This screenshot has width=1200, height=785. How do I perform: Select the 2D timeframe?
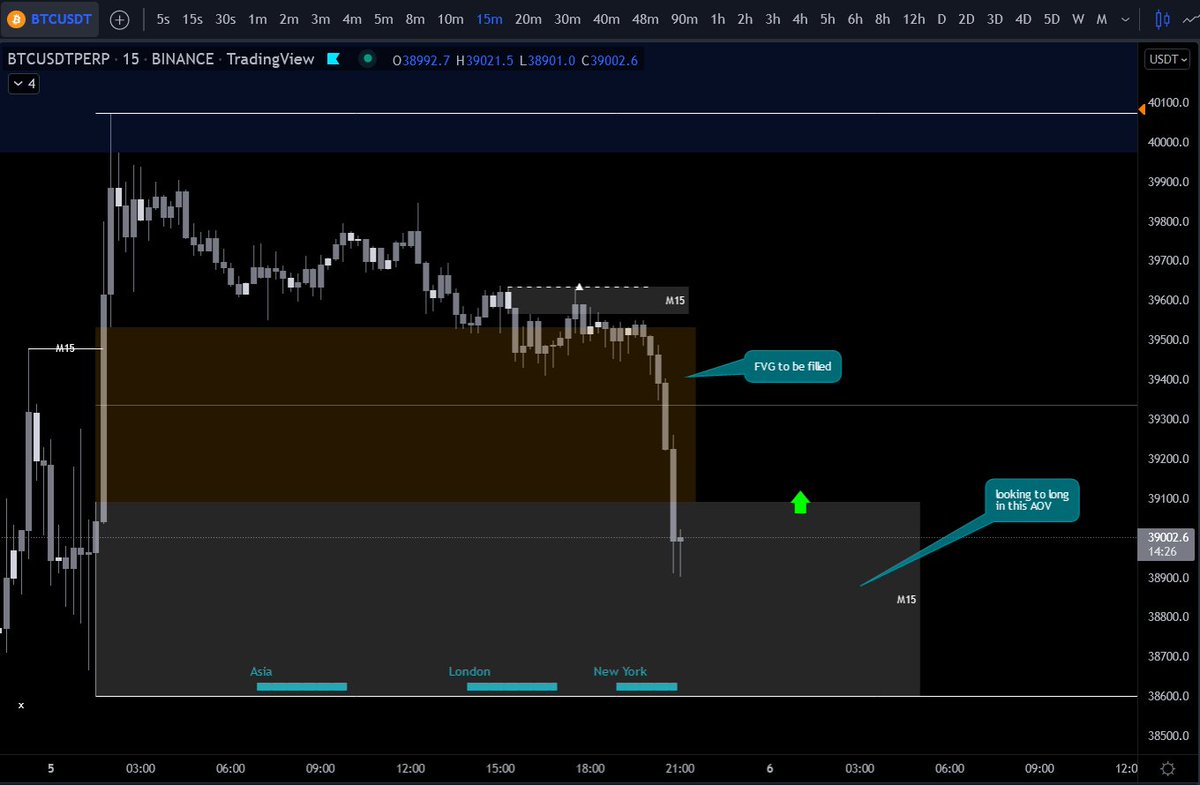pos(966,19)
